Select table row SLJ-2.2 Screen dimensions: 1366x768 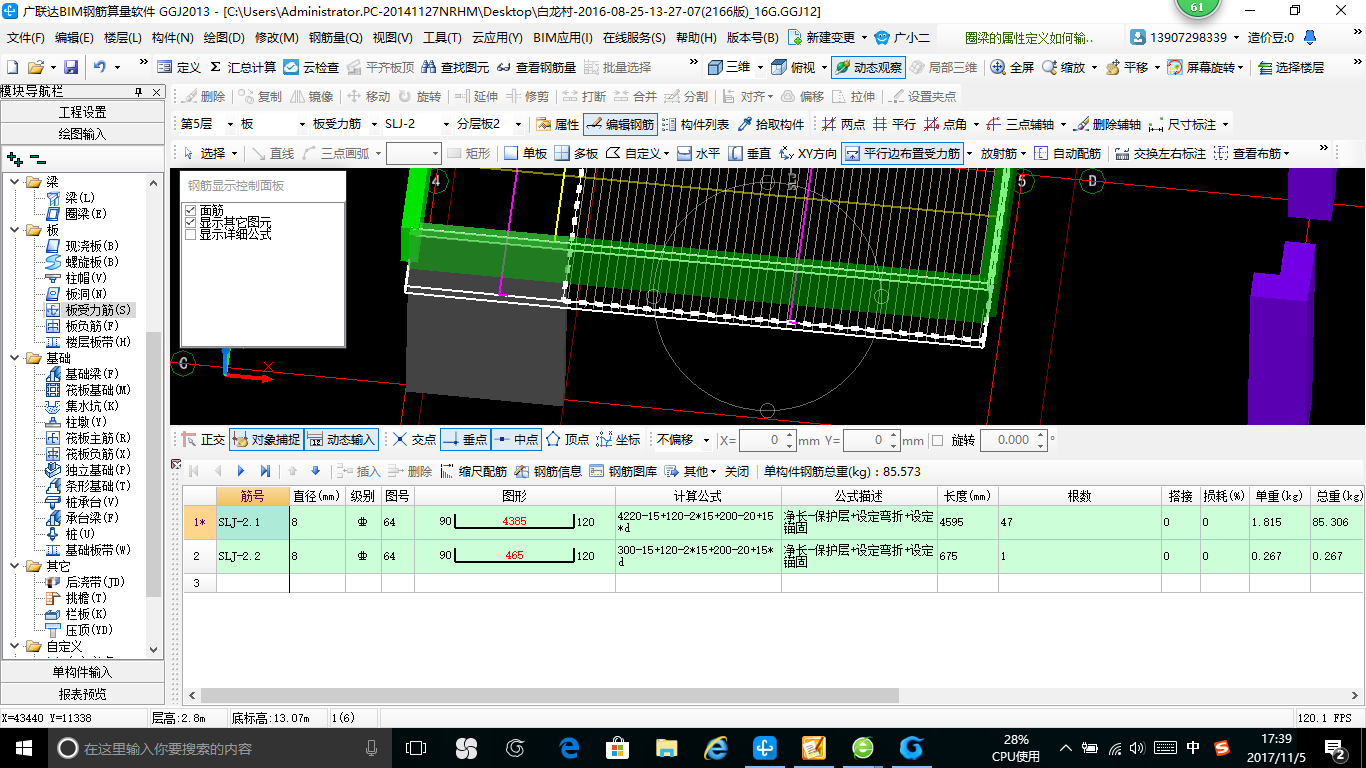(773, 556)
